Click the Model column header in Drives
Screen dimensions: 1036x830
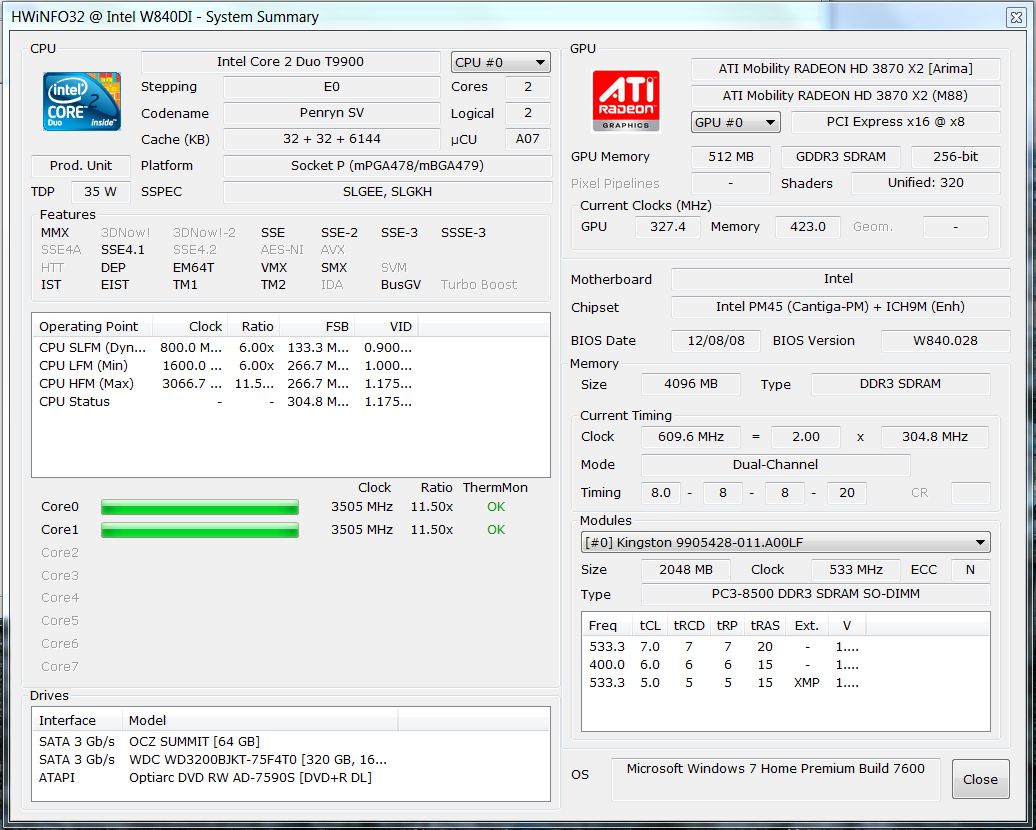tap(260, 720)
